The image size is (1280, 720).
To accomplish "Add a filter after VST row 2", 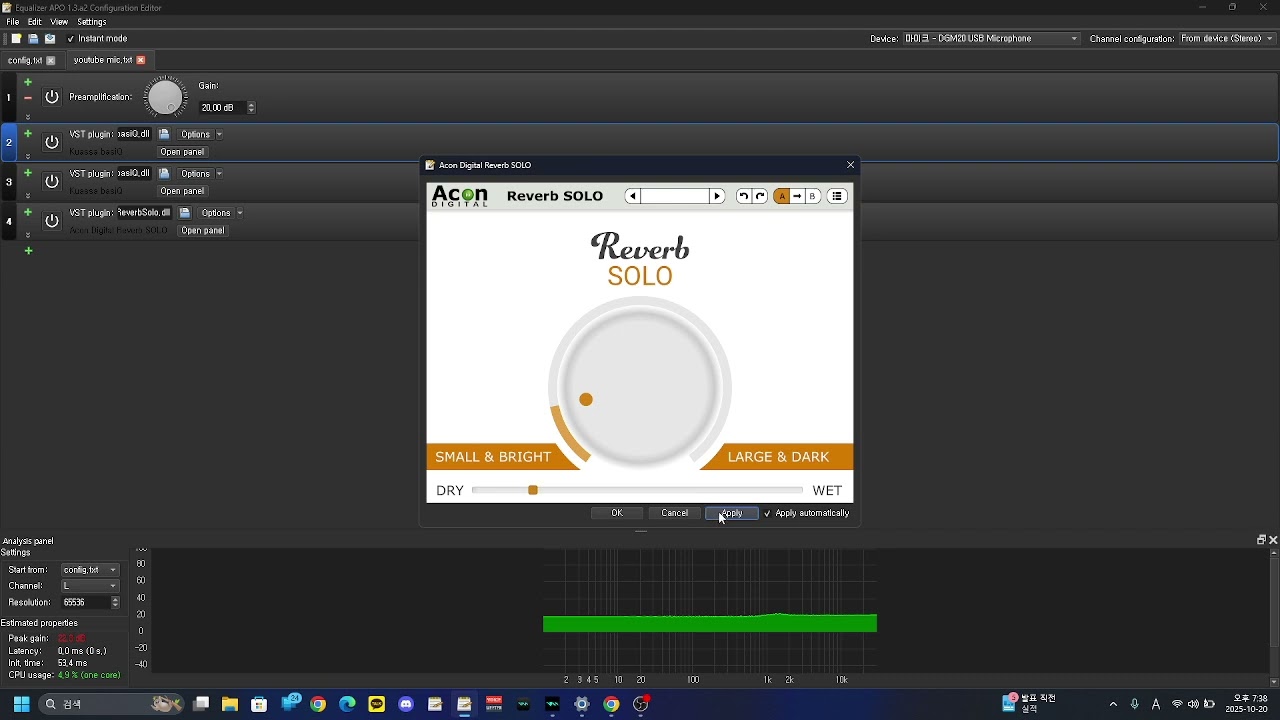I will point(28,133).
